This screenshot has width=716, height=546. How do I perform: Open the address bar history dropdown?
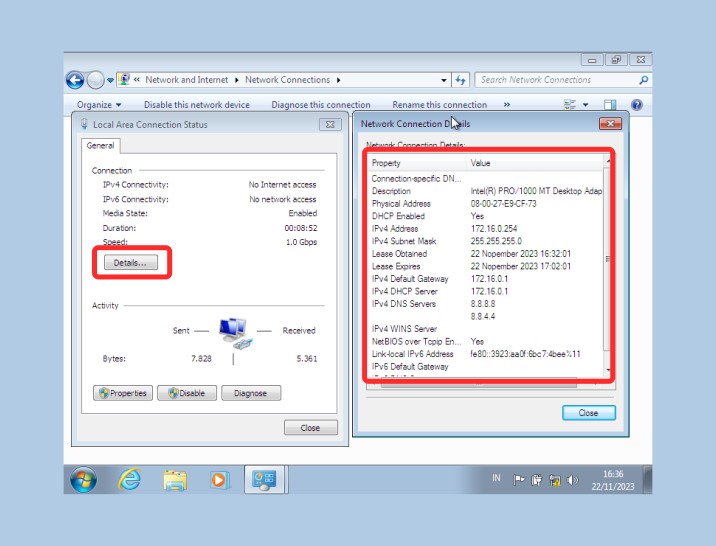coord(444,80)
